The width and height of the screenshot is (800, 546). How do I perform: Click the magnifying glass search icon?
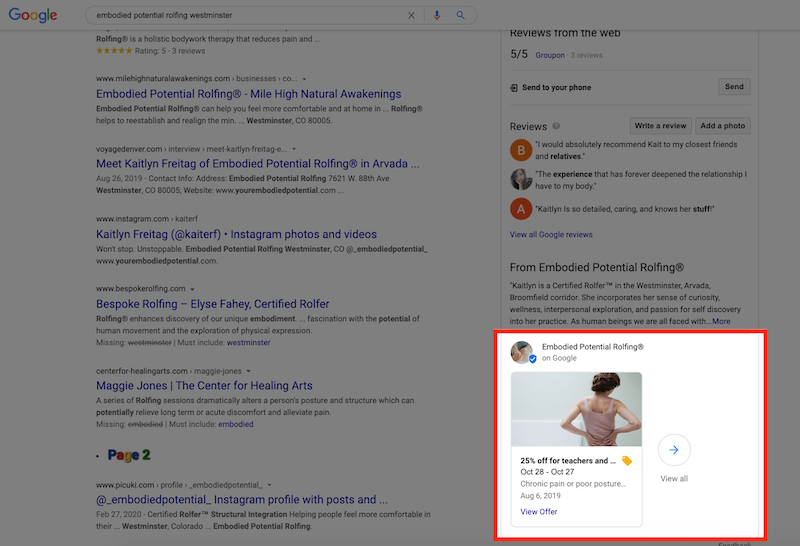pos(460,15)
